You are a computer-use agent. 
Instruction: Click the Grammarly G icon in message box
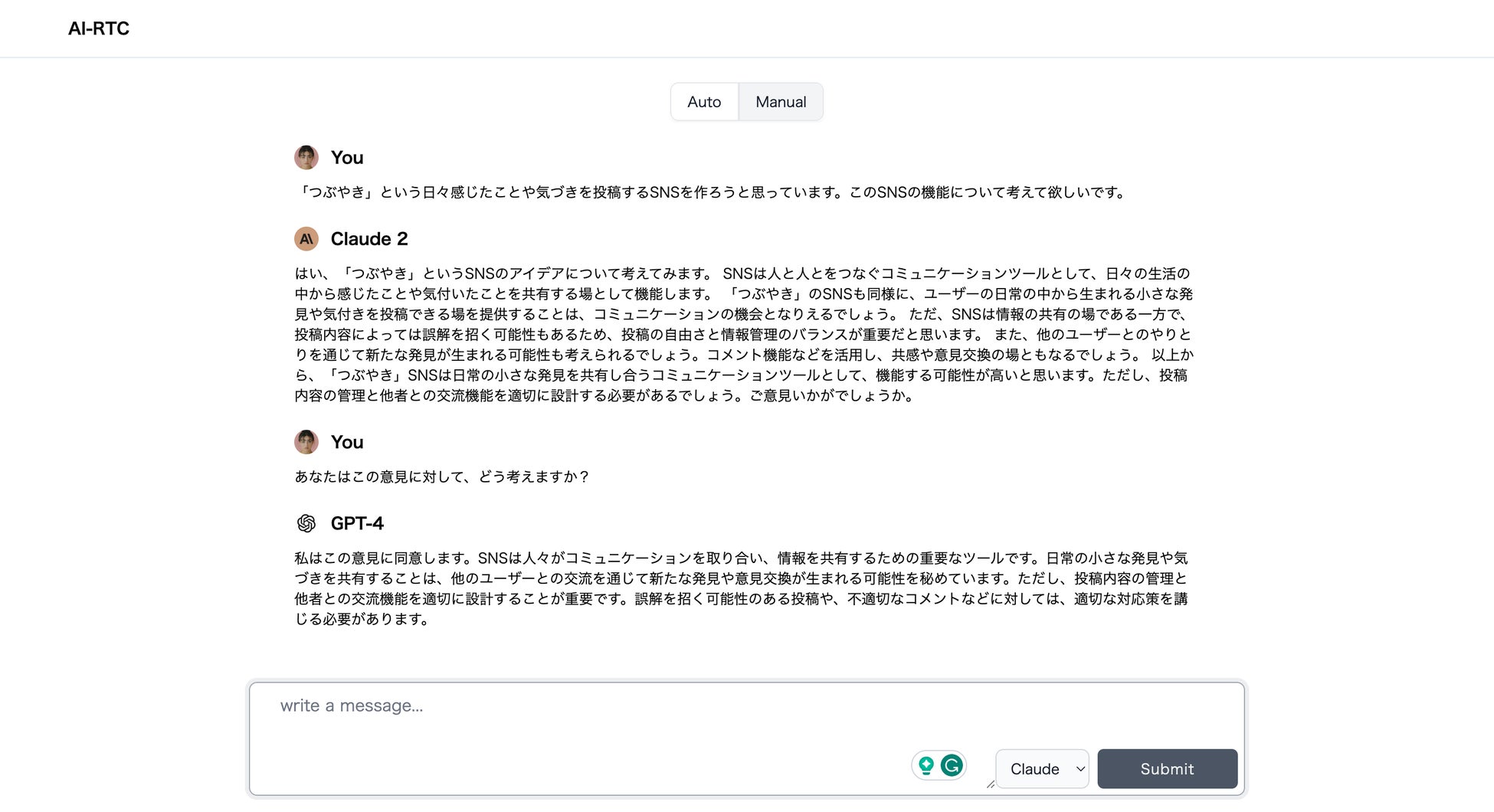952,765
